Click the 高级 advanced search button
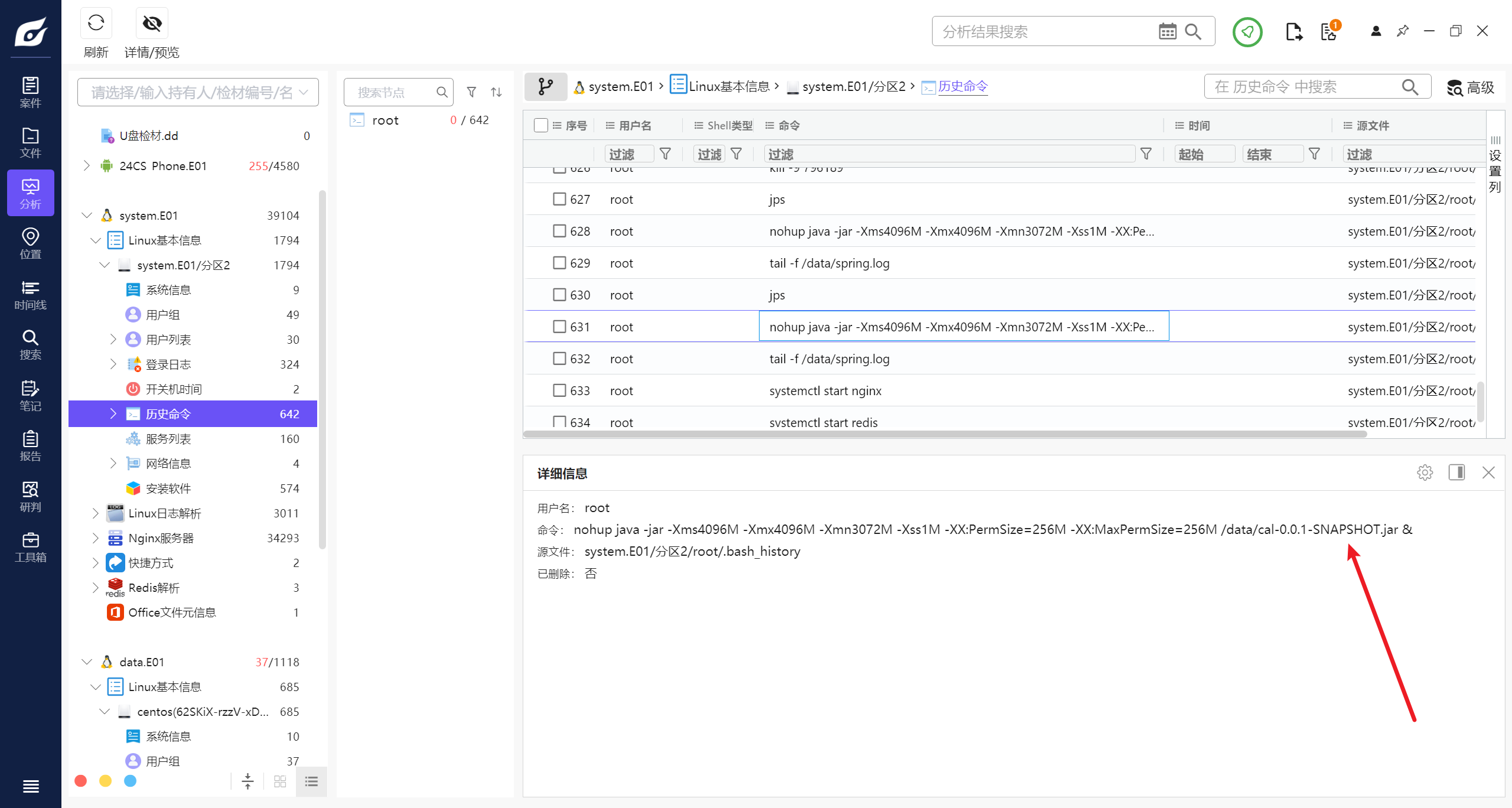Viewport: 1512px width, 808px height. [1471, 87]
